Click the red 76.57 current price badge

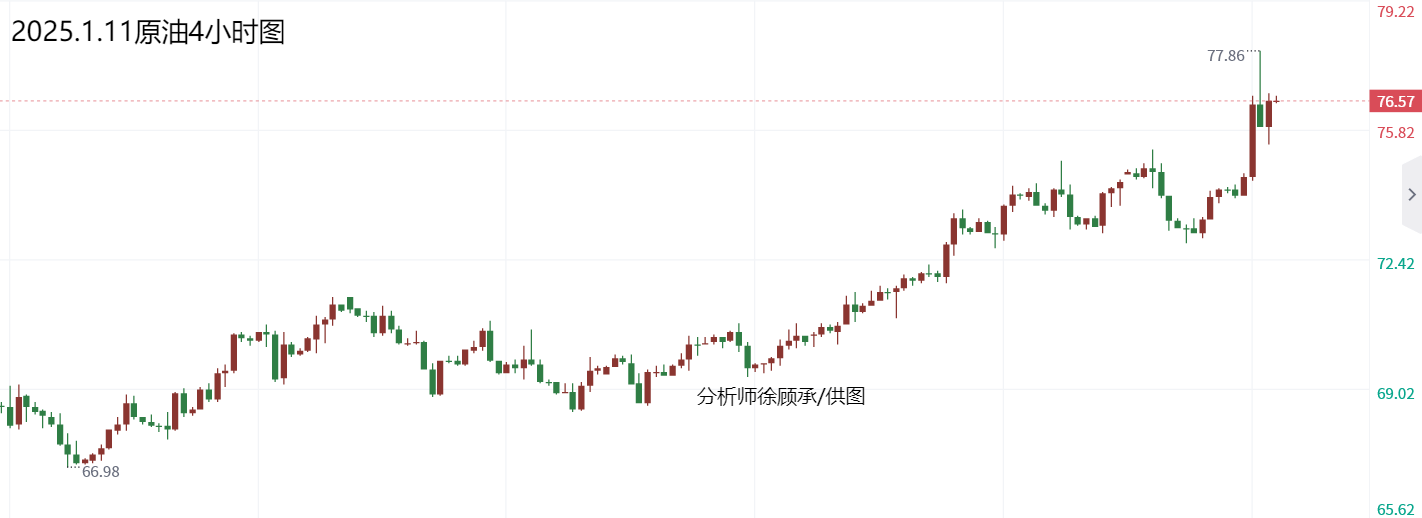click(1395, 101)
